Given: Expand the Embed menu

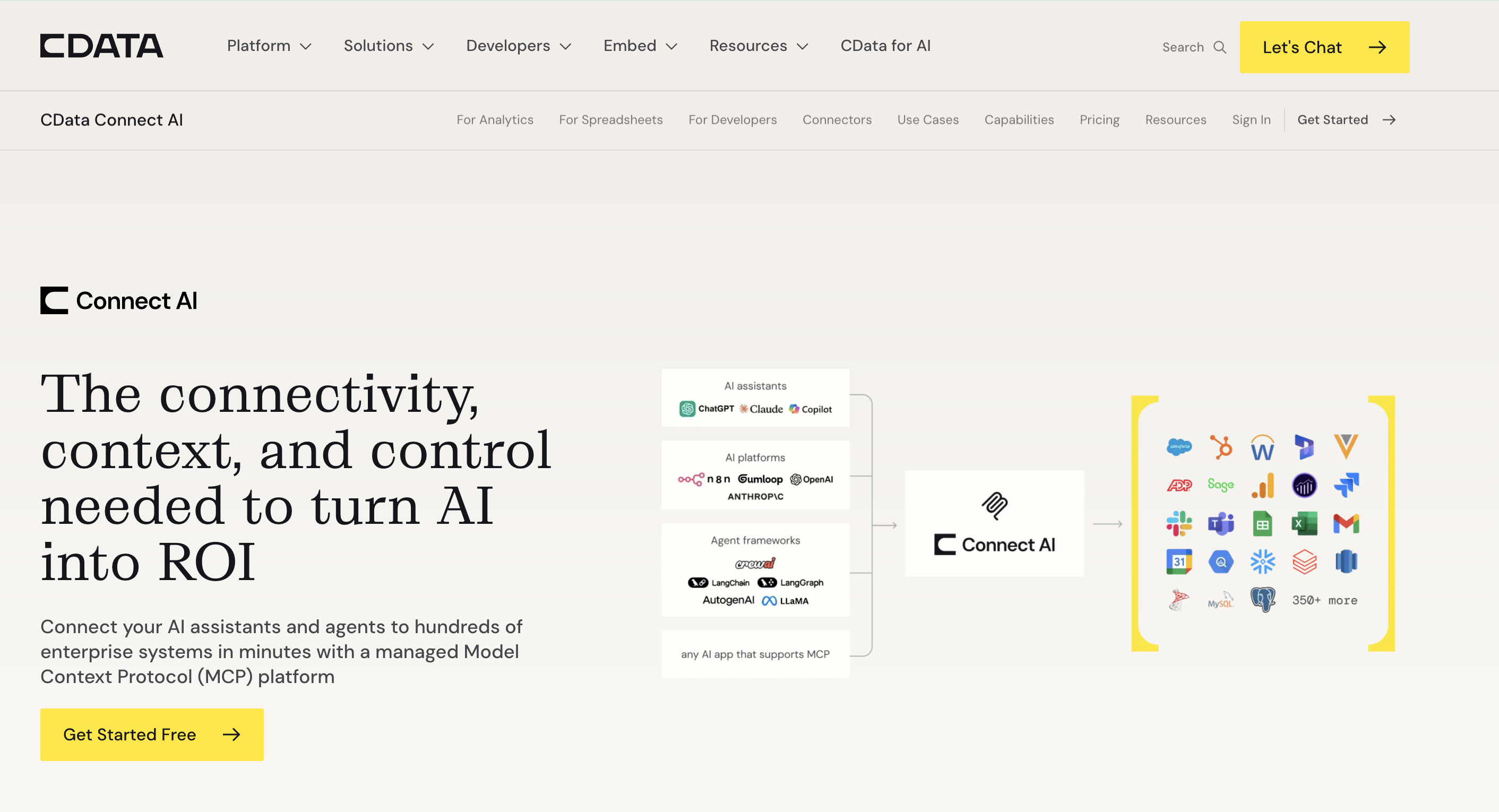Looking at the screenshot, I should (640, 46).
